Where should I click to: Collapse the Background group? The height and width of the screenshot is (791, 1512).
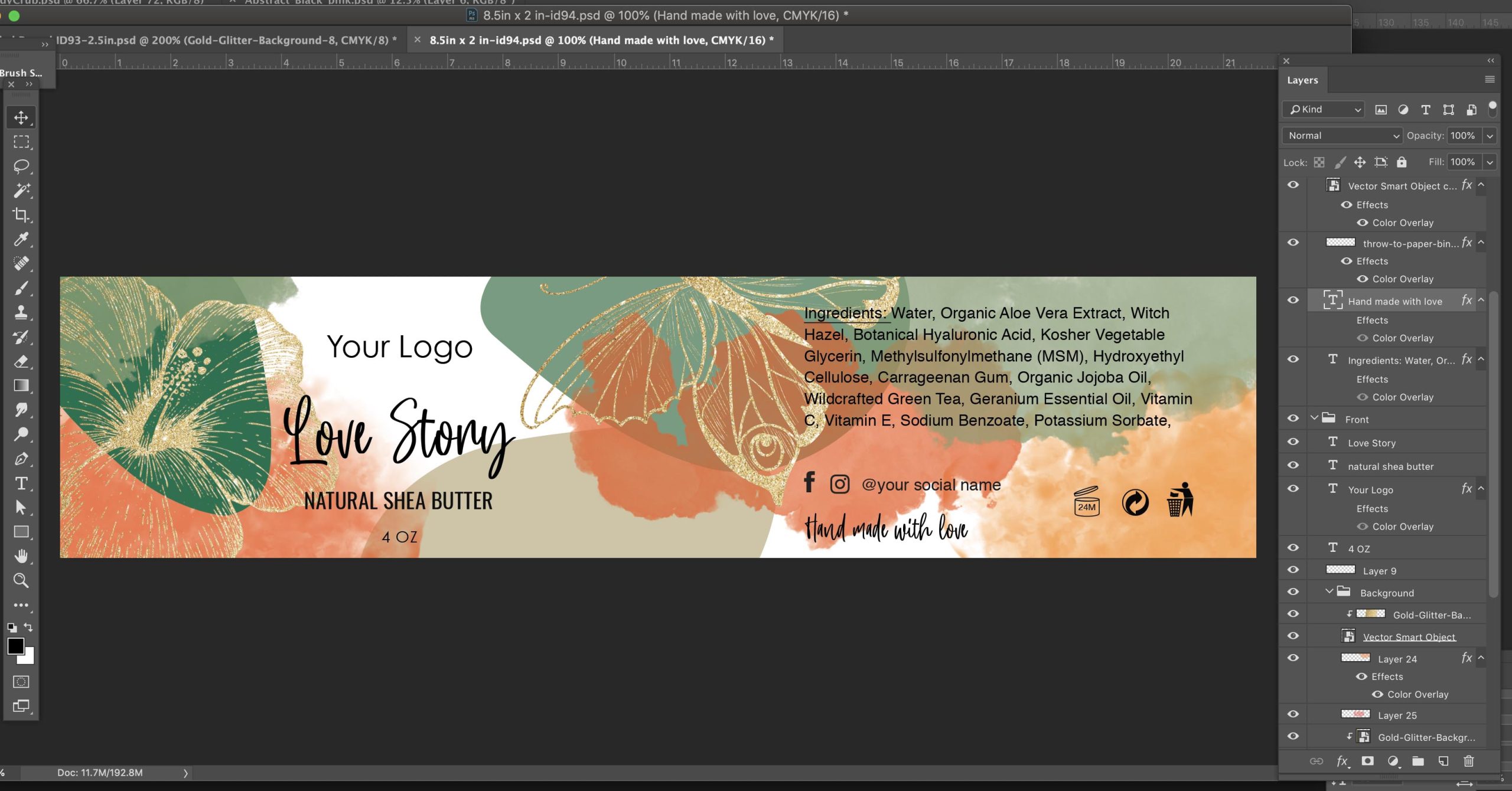[1329, 591]
